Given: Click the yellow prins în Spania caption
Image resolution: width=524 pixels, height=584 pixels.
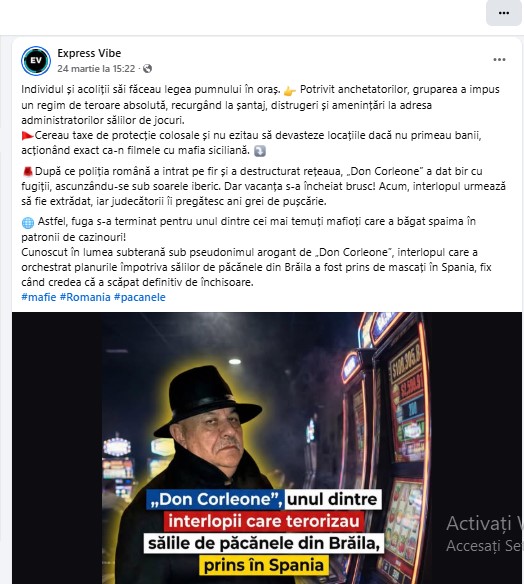Looking at the screenshot, I should coord(264,565).
